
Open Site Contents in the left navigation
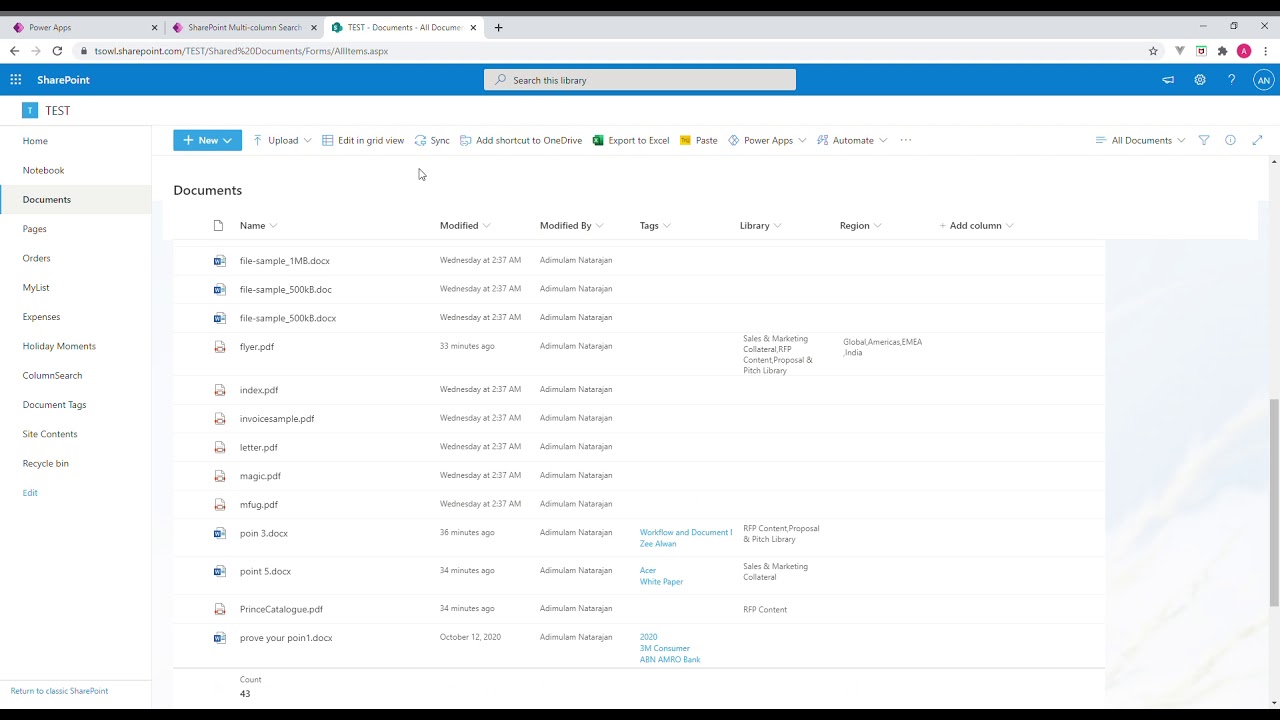point(50,434)
